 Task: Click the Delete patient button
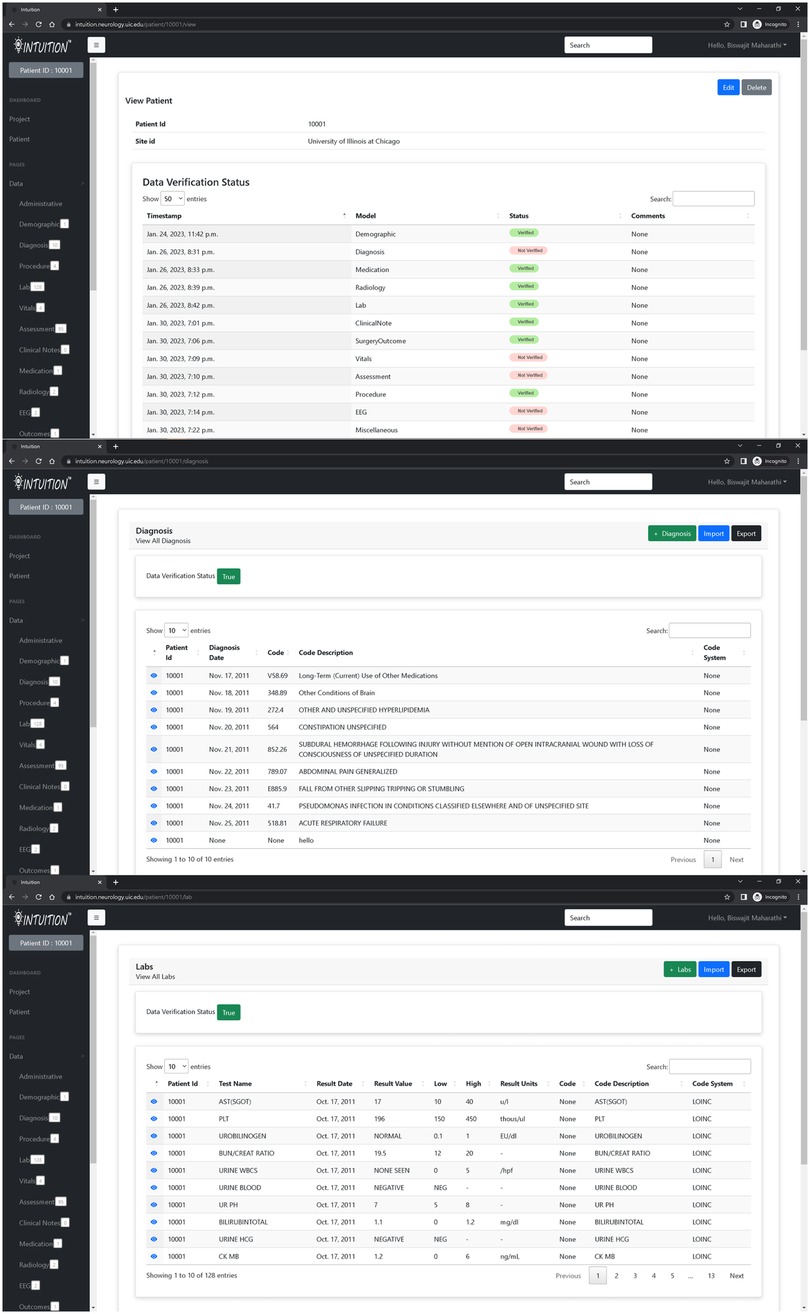point(757,87)
